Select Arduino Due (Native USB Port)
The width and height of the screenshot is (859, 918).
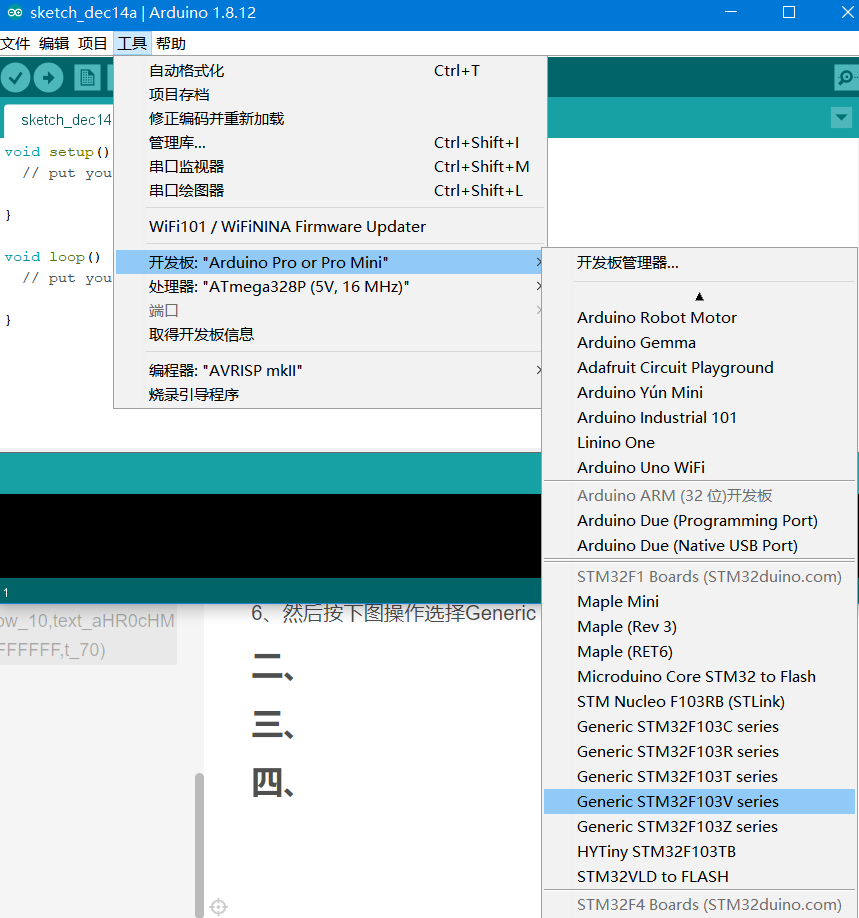700,546
